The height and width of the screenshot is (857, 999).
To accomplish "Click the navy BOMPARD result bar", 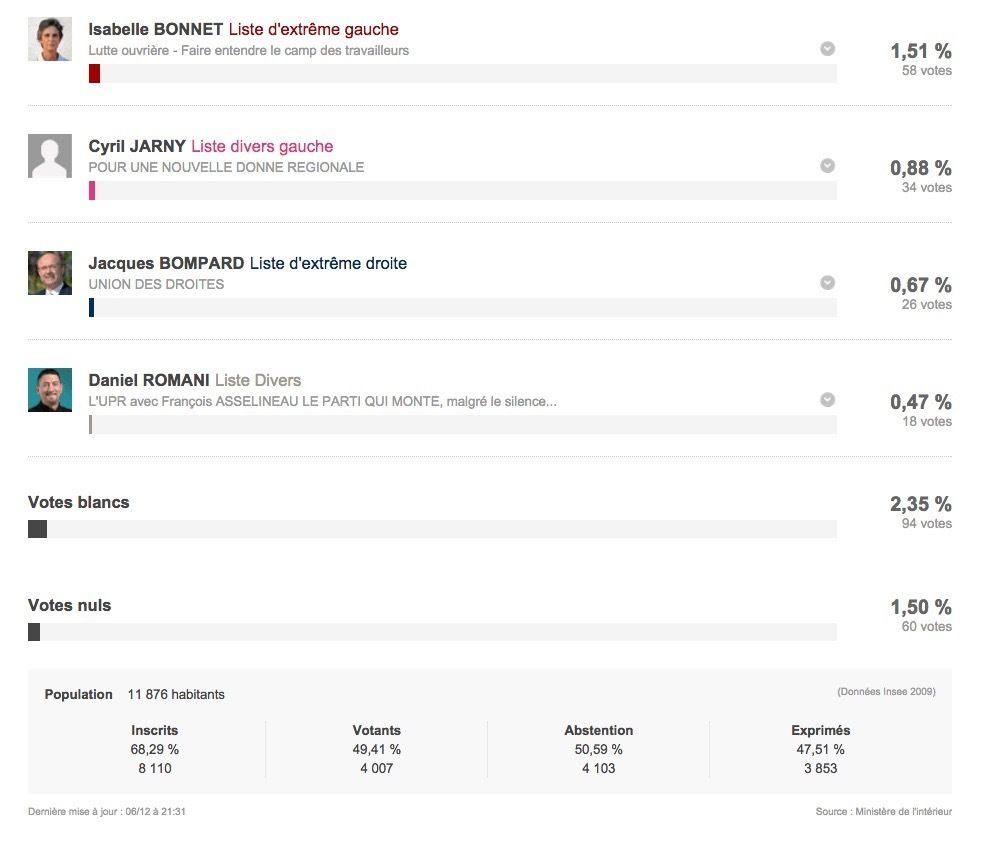I will click(x=92, y=307).
